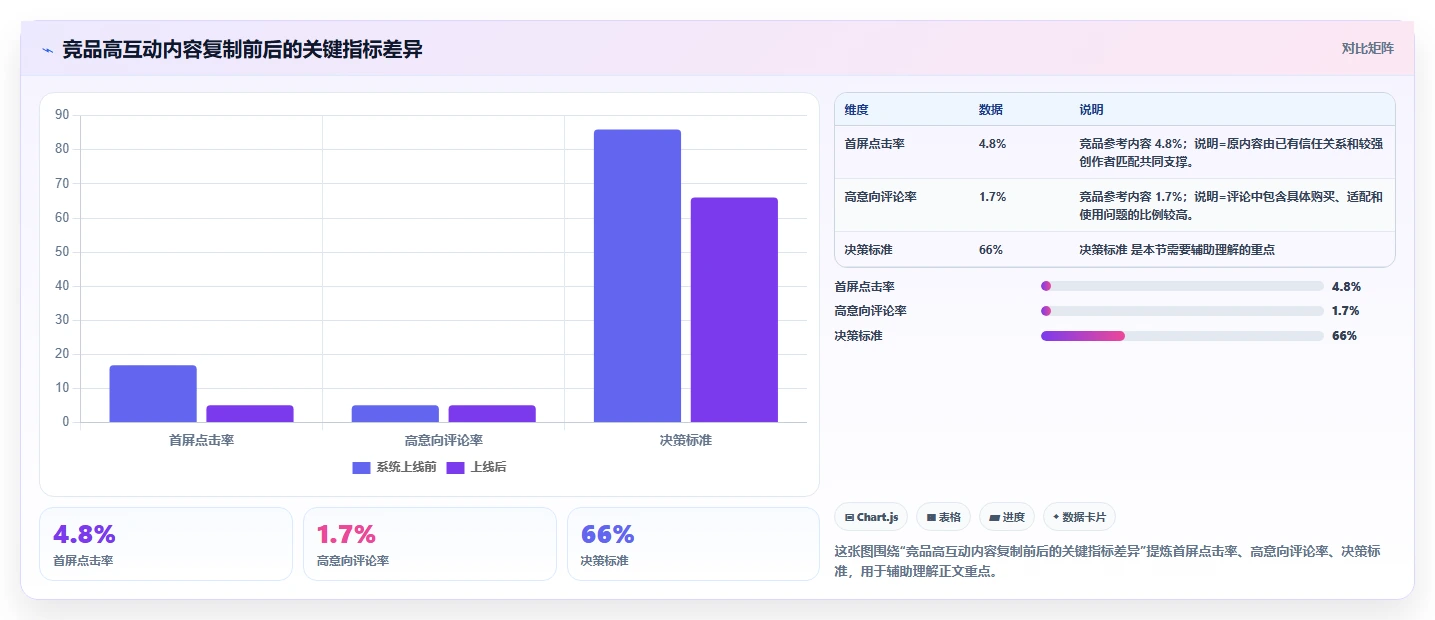Select the 1.7% 高意向评论率 stat card
Screen dimensions: 1435x620
(x=429, y=544)
